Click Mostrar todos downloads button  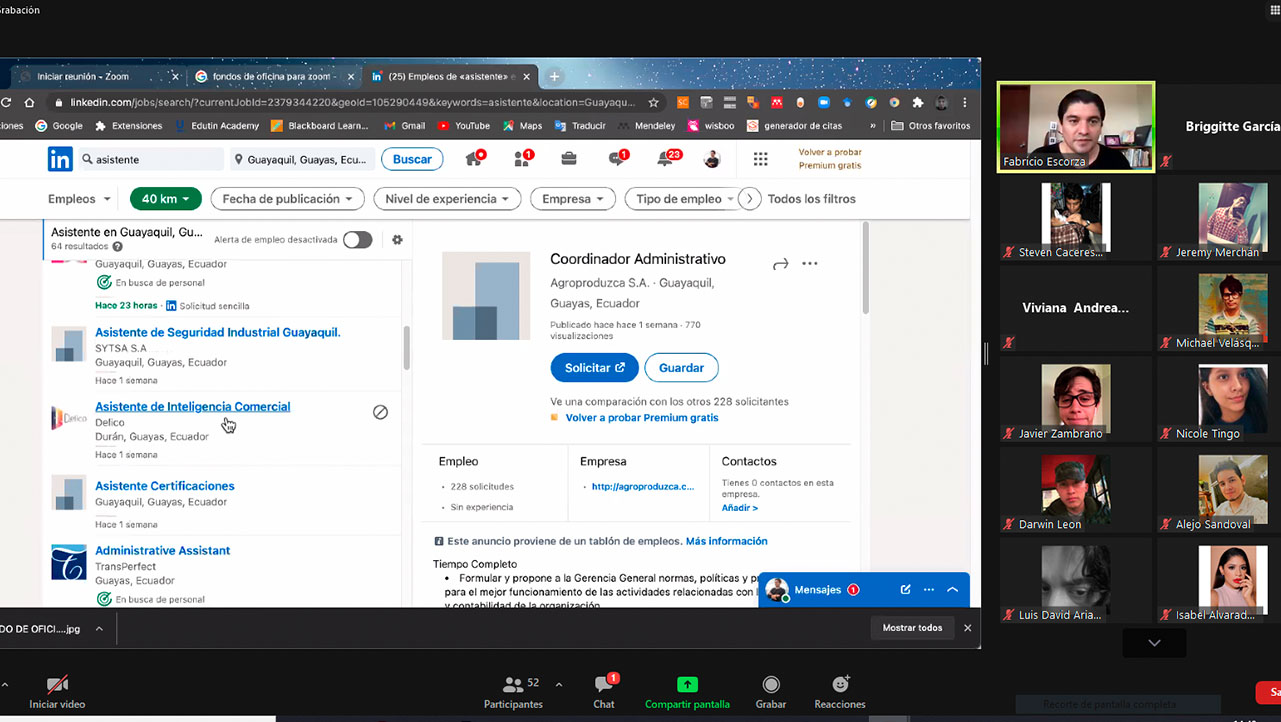(x=912, y=628)
